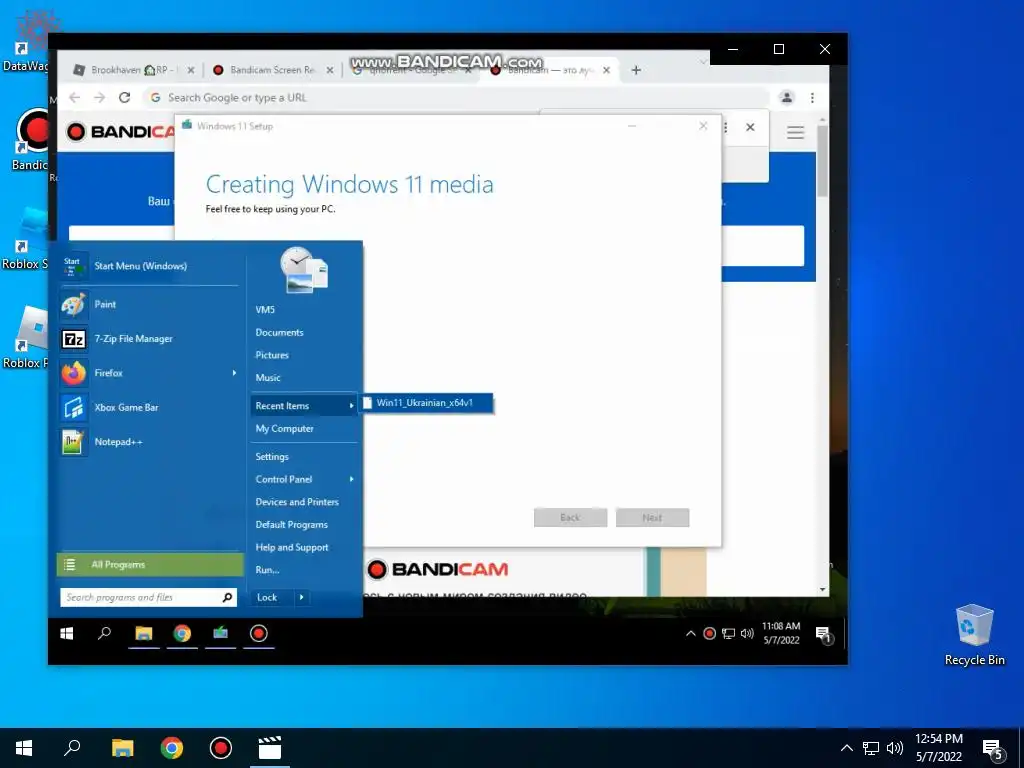Open search on the inner VM taskbar

pyautogui.click(x=104, y=633)
